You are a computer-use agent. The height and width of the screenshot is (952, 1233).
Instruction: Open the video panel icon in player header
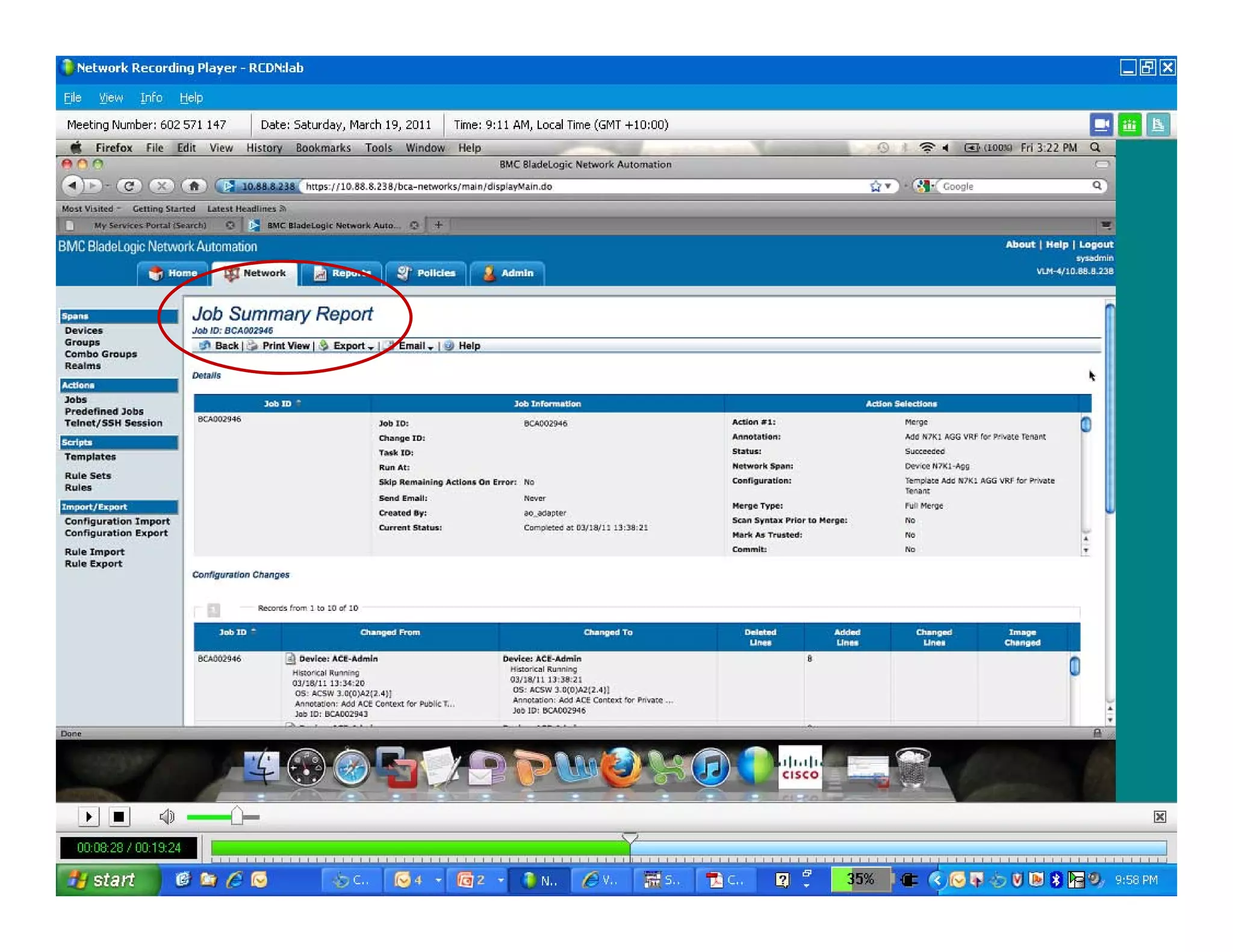tap(1101, 125)
